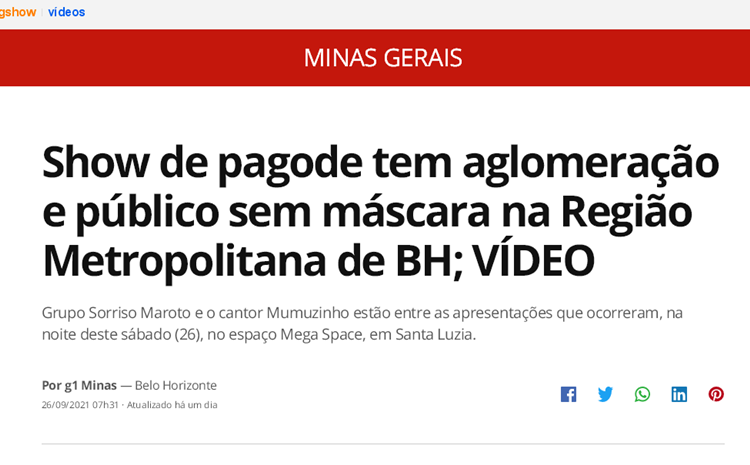This screenshot has width=750, height=465.
Task: Open the vídeos link in top bar
Action: coord(66,12)
